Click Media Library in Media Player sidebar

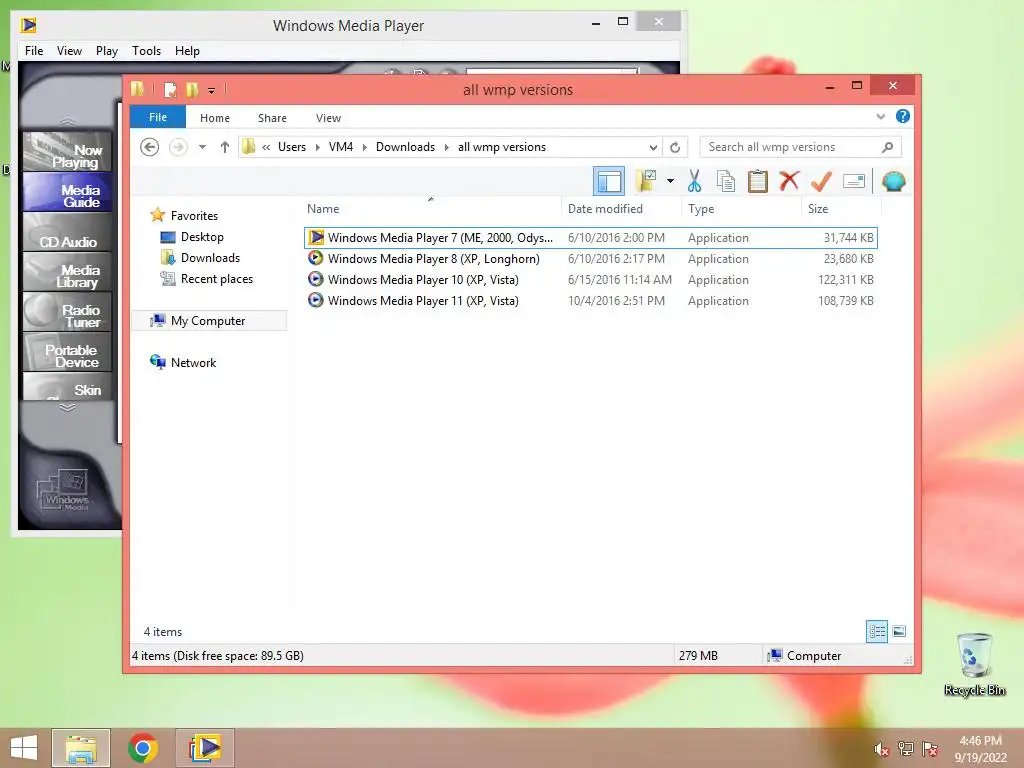pos(68,273)
